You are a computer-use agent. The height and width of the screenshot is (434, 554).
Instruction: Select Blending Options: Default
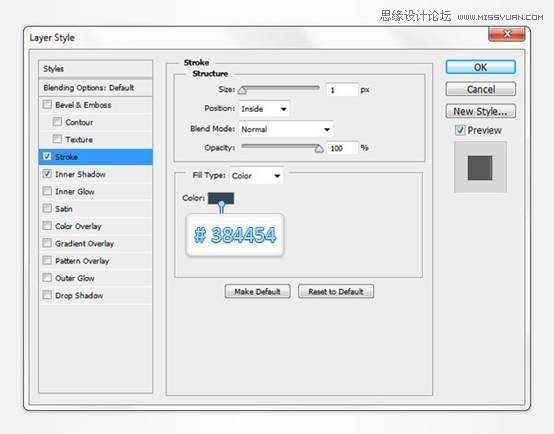coord(95,88)
